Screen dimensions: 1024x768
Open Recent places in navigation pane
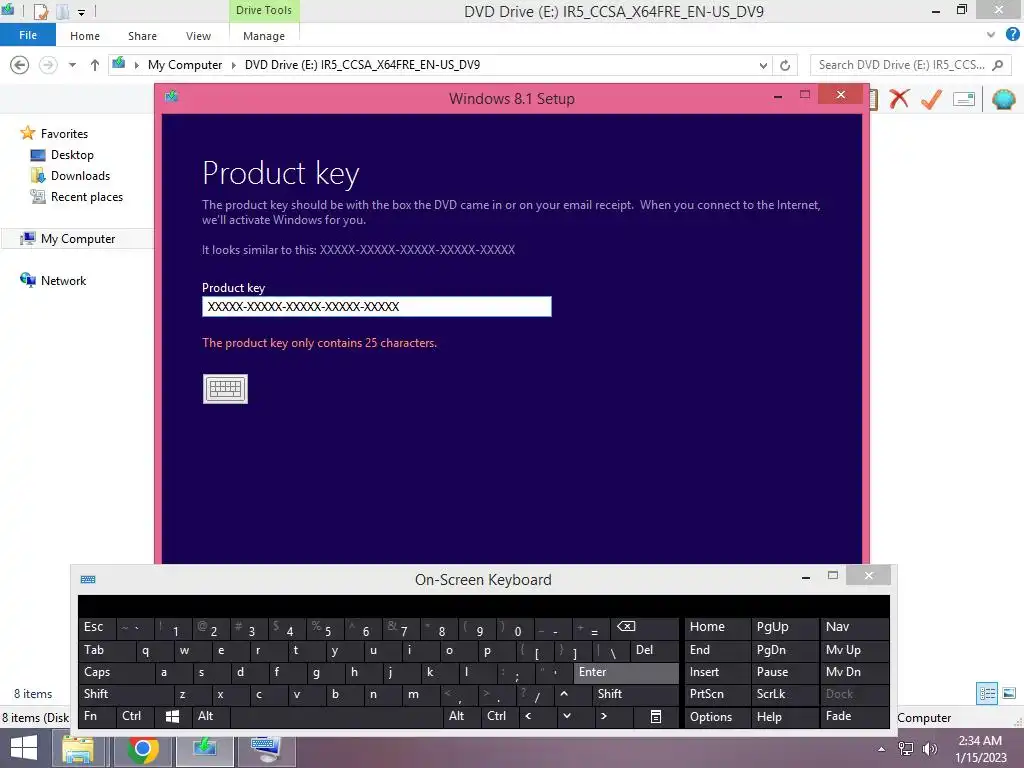pyautogui.click(x=87, y=197)
